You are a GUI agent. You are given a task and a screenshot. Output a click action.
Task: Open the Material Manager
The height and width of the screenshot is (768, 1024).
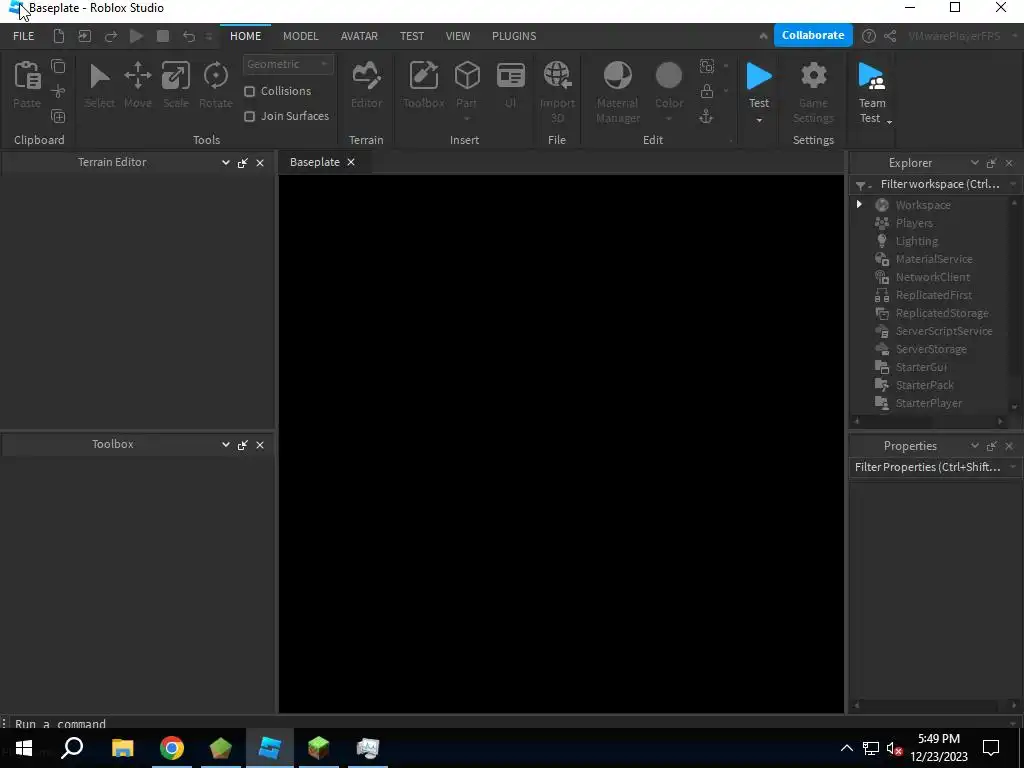click(x=617, y=76)
